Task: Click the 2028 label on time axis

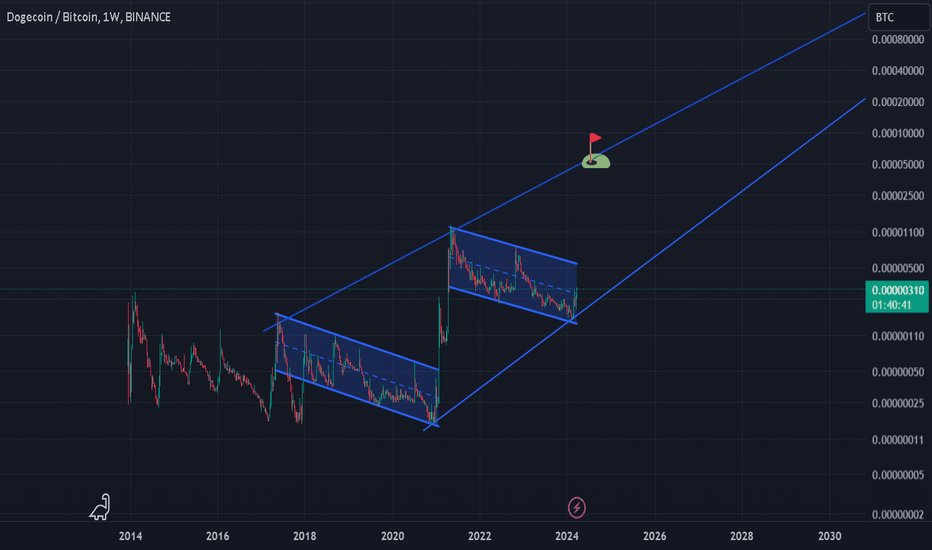Action: click(742, 536)
